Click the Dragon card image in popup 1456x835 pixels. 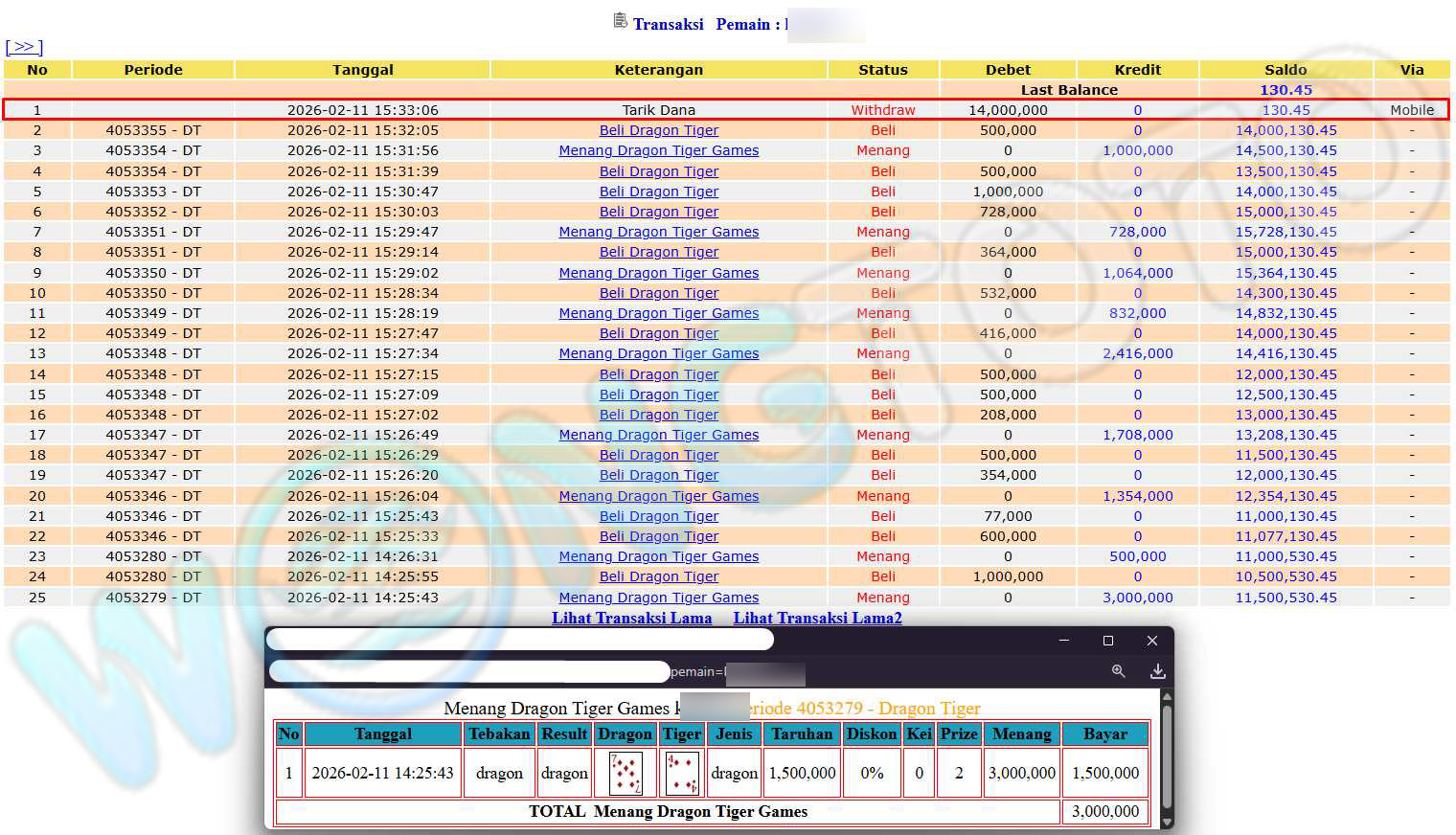pos(626,773)
